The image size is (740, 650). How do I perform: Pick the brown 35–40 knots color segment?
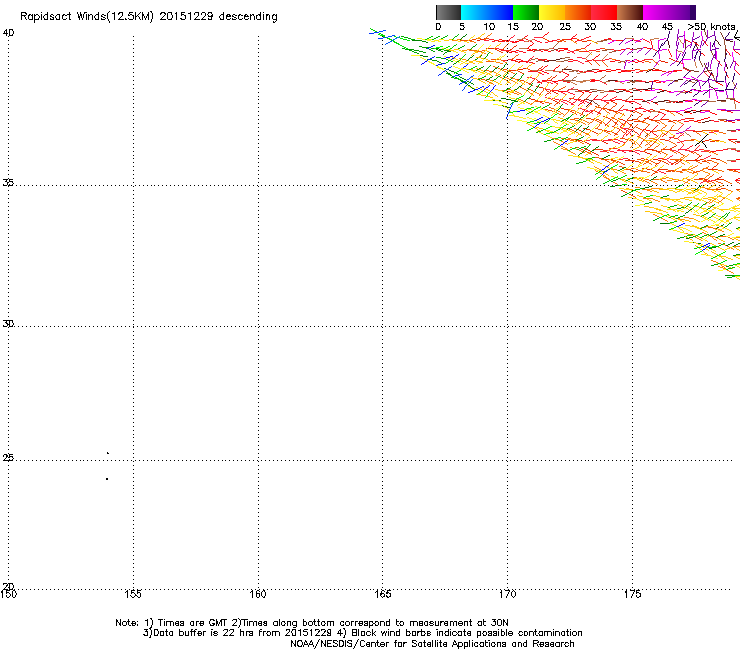630,12
